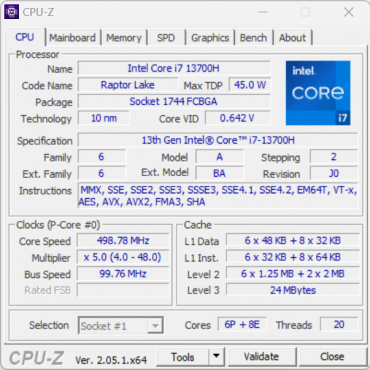Switch to the Mainboard tab
Viewport: 370px width, 370px height.
point(72,38)
